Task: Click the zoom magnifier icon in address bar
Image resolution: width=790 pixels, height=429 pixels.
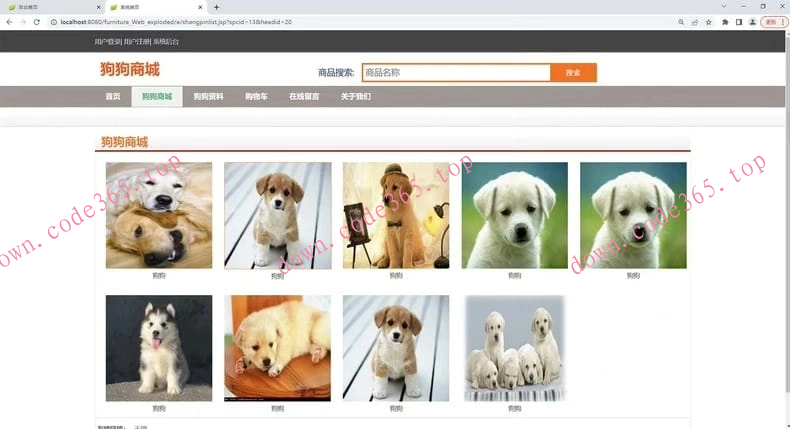Action: click(681, 21)
